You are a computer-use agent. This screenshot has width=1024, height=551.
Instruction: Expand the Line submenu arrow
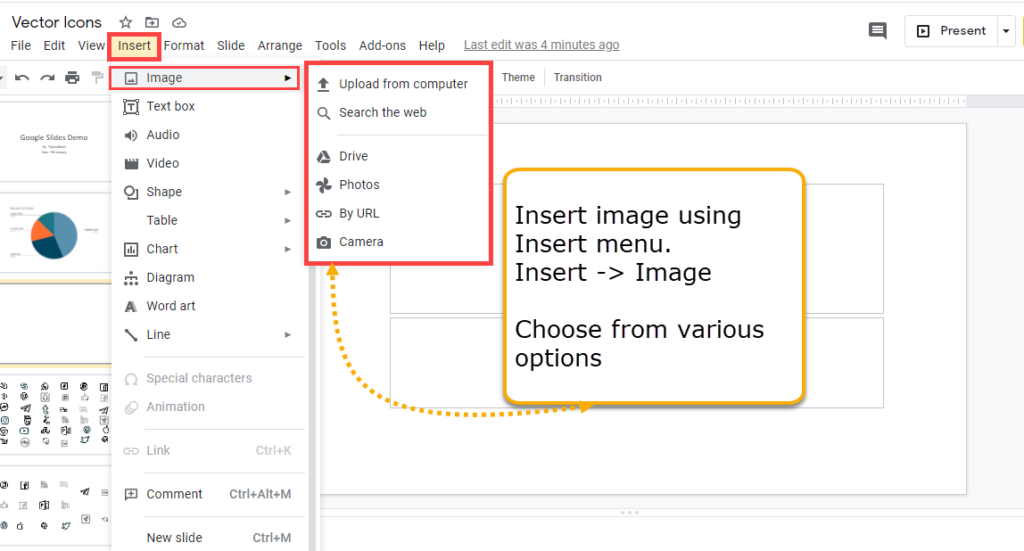click(x=287, y=335)
